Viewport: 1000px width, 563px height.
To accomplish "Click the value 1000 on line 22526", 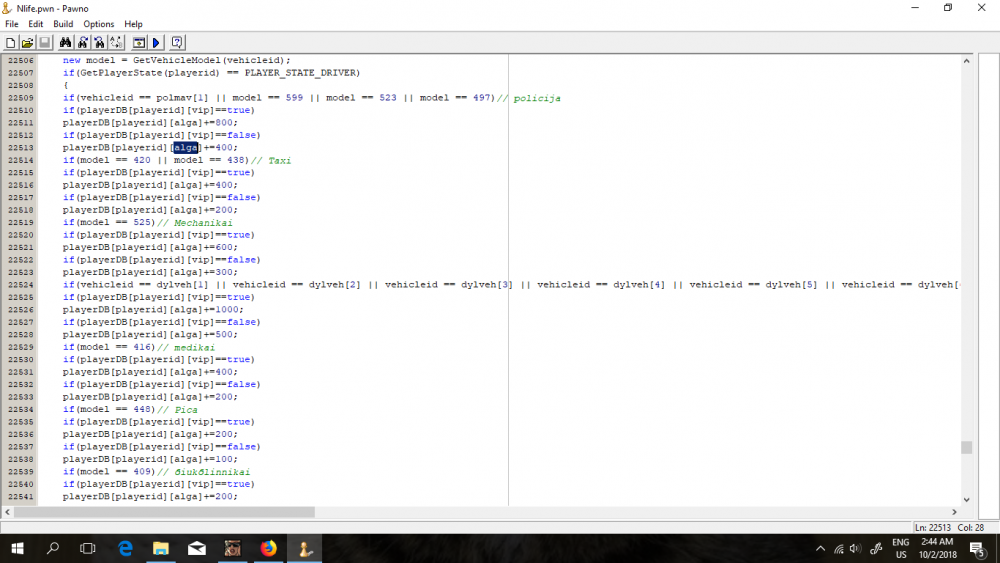I will tap(226, 310).
